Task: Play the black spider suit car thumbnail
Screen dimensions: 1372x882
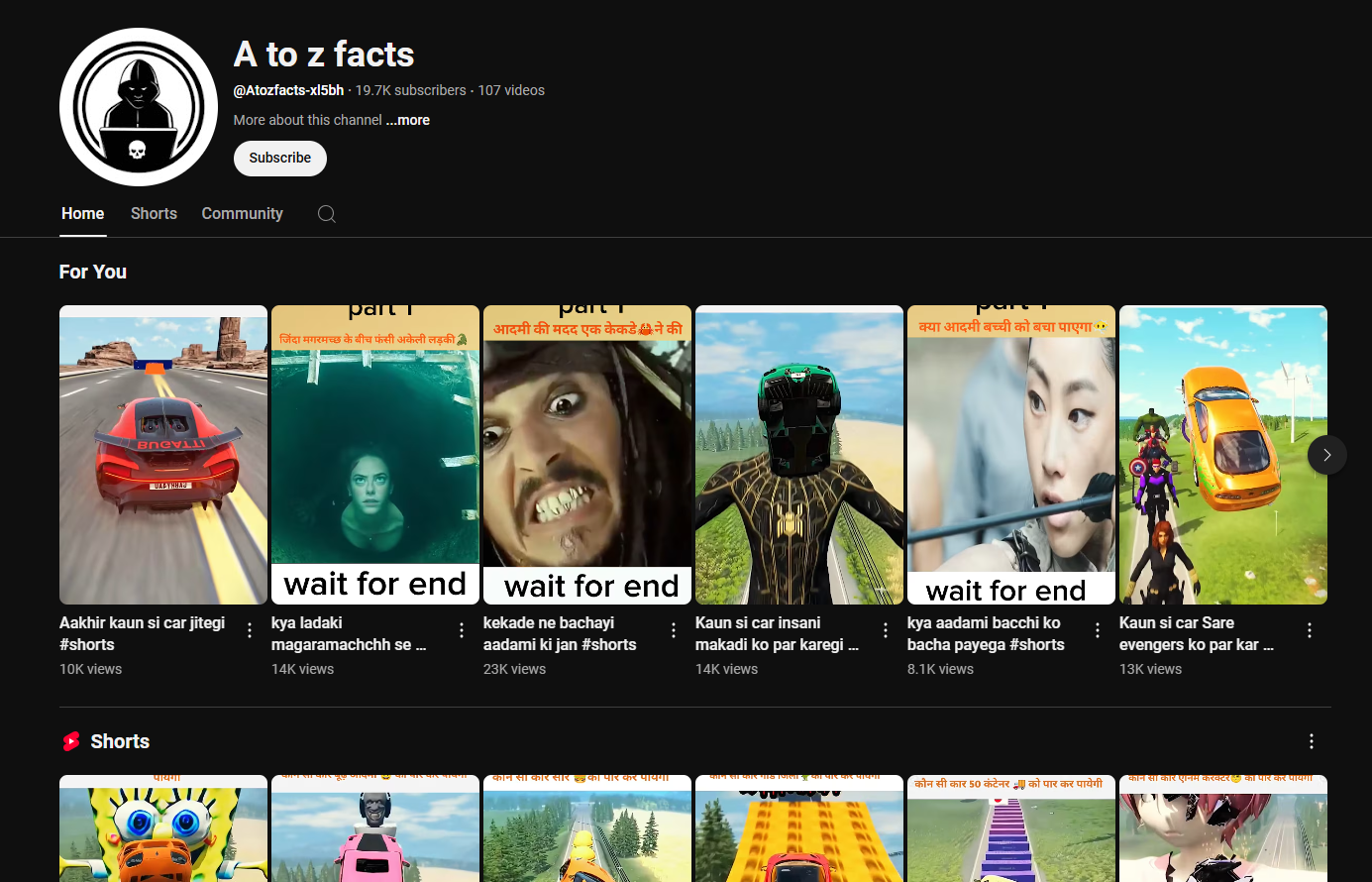Action: (799, 455)
